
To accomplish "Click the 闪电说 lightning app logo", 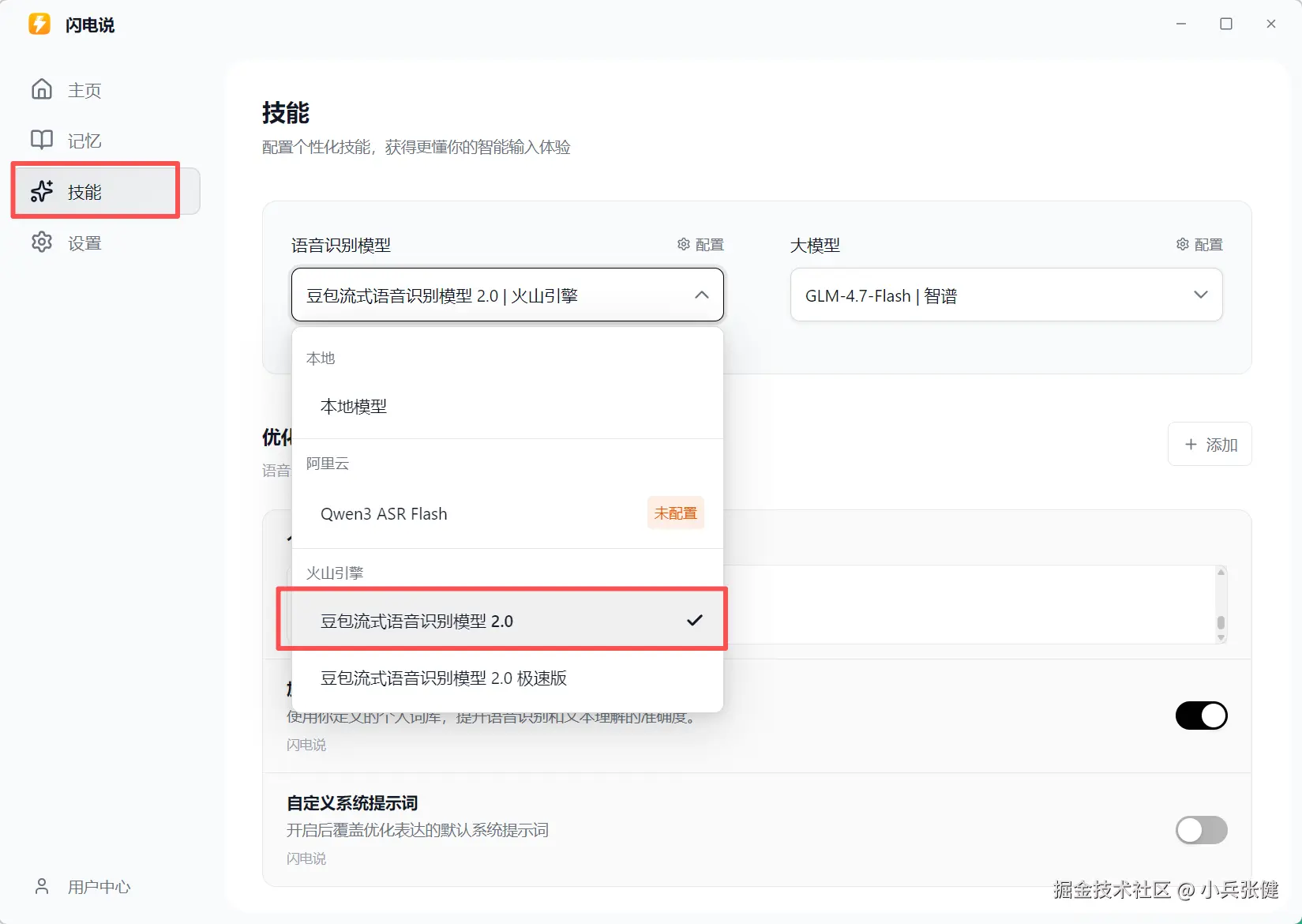I will 39,24.
